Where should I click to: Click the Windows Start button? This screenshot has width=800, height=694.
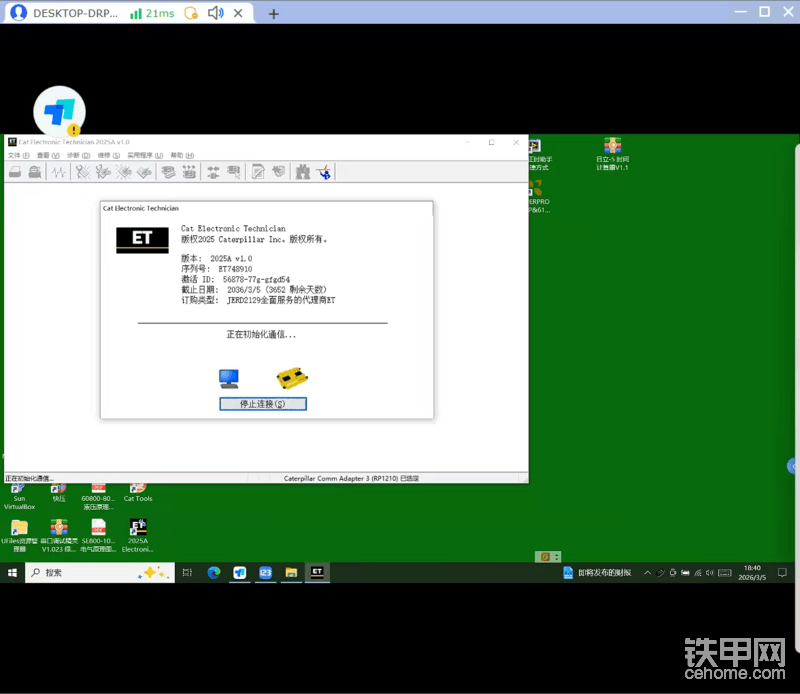[x=12, y=573]
